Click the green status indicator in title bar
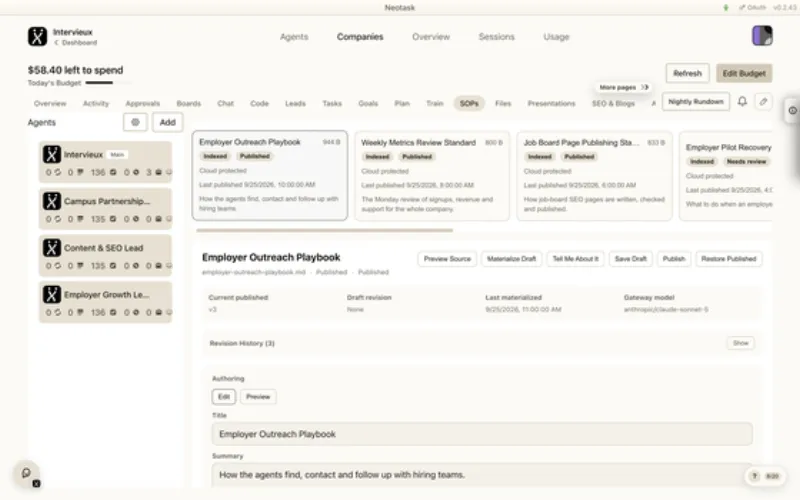The height and width of the screenshot is (500, 800). pos(726,8)
